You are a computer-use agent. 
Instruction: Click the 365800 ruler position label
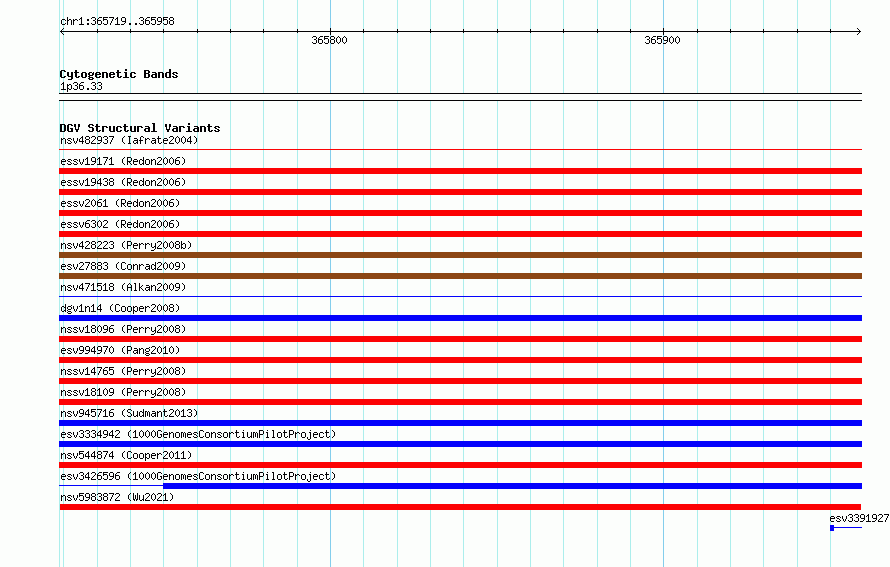329,40
